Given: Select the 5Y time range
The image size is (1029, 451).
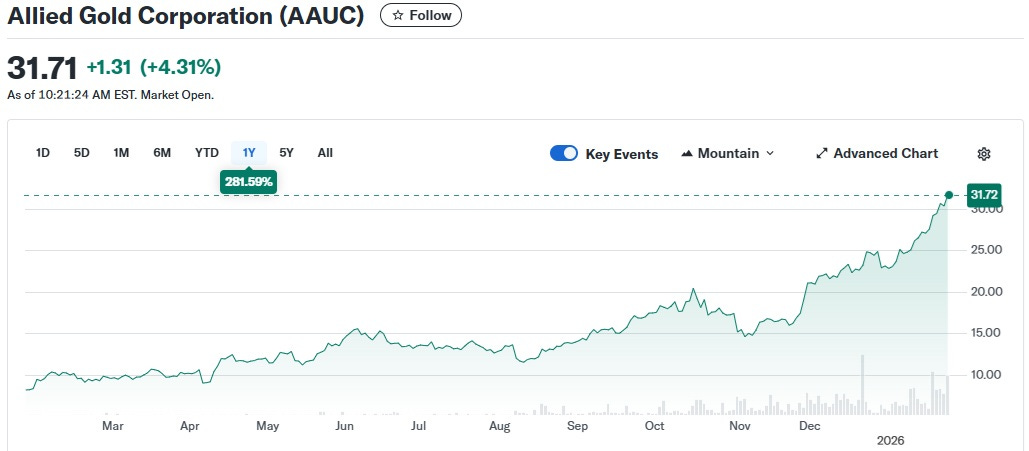Looking at the screenshot, I should 287,153.
